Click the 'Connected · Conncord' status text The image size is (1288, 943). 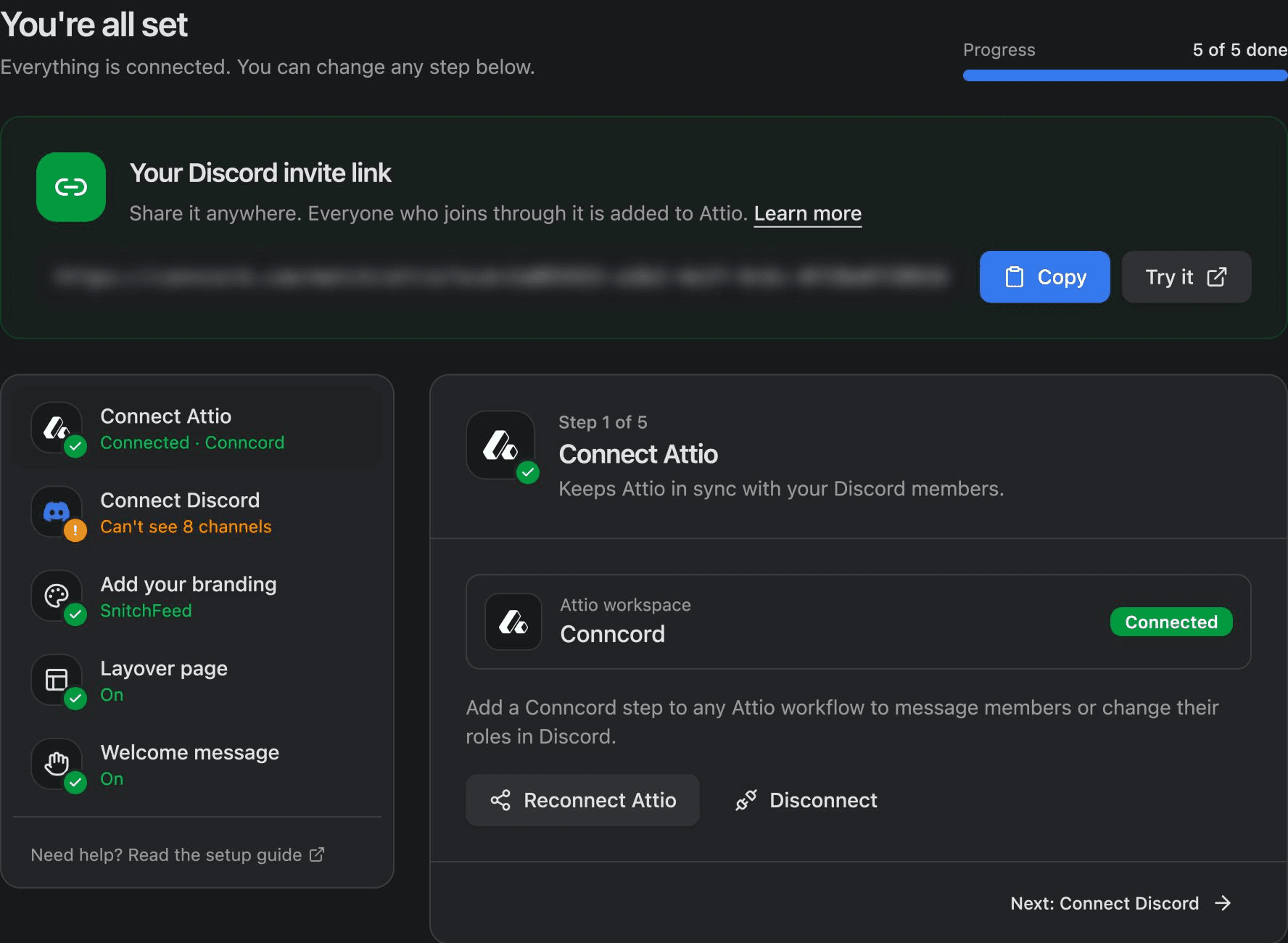click(192, 442)
